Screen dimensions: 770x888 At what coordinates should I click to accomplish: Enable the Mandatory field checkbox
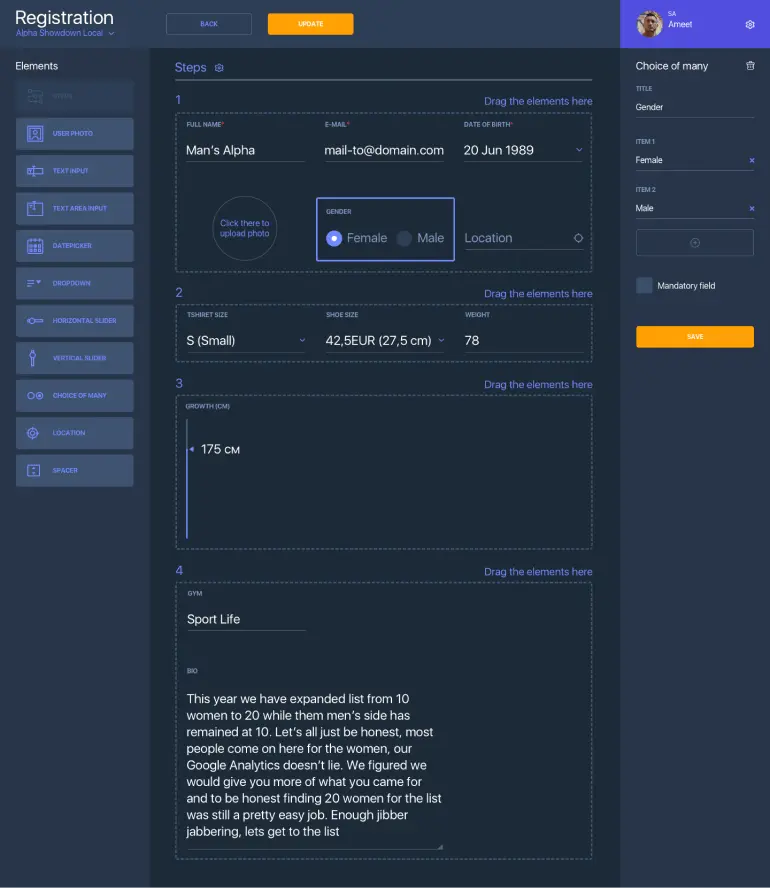645,286
